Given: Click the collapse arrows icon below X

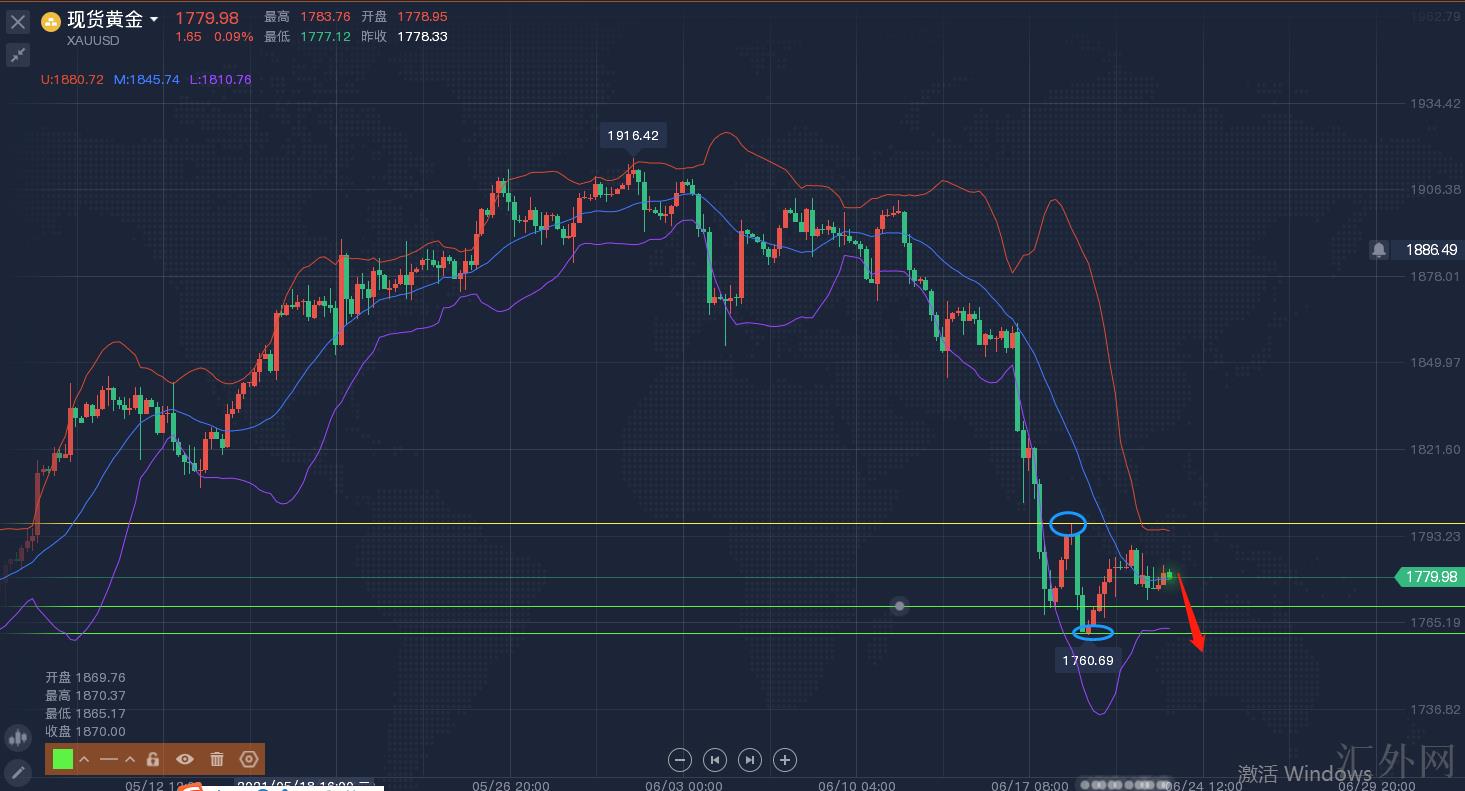Looking at the screenshot, I should [x=18, y=55].
